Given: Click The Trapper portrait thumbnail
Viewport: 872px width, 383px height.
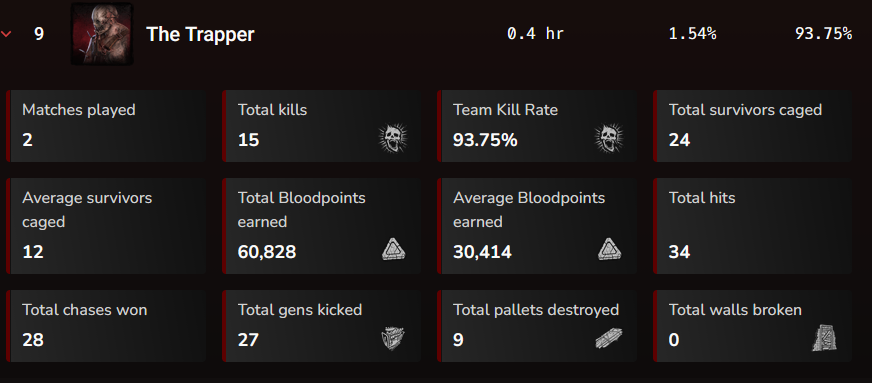Looking at the screenshot, I should pyautogui.click(x=102, y=34).
